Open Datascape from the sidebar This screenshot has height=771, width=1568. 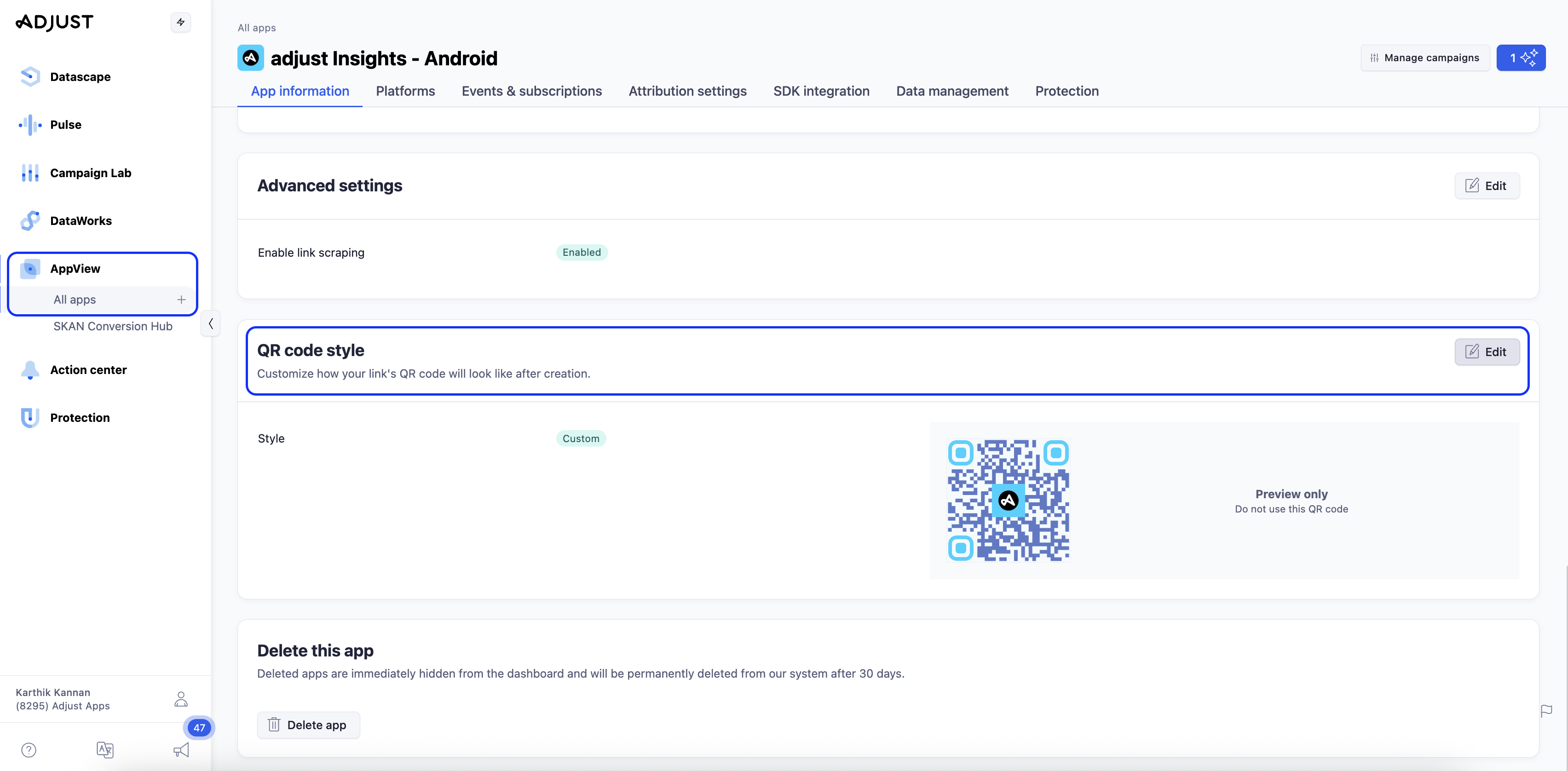pos(80,77)
